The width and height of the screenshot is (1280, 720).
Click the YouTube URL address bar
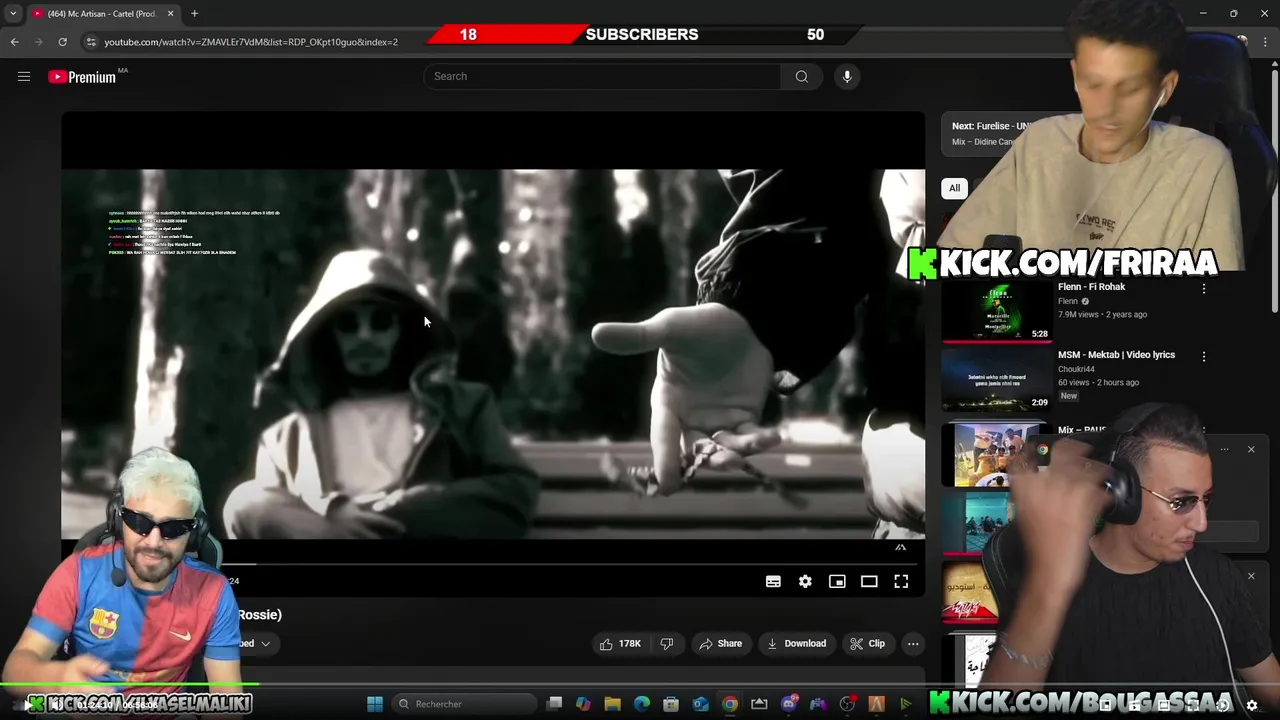(x=251, y=42)
